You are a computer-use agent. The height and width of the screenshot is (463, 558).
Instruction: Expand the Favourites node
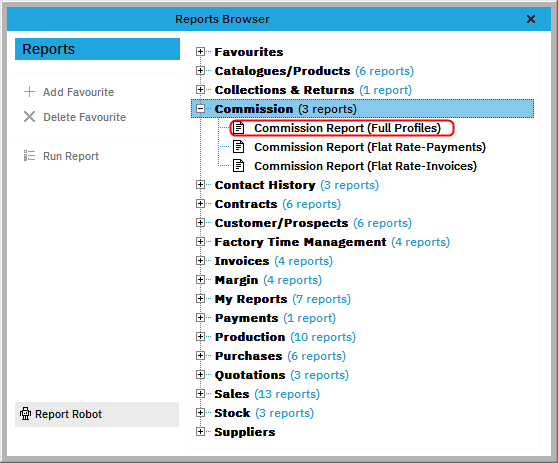(200, 52)
